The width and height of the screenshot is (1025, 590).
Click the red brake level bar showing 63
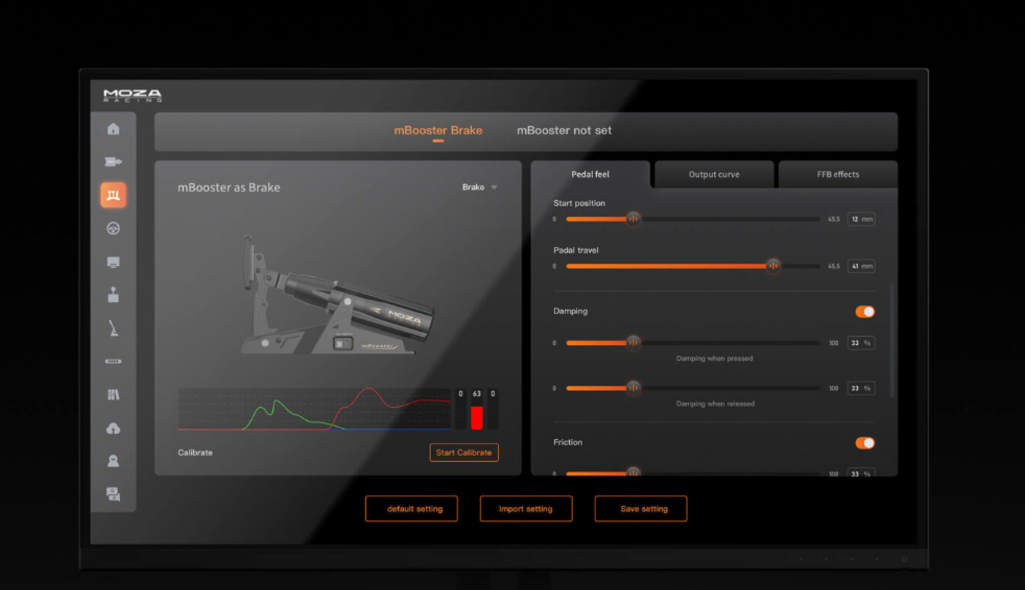point(477,418)
